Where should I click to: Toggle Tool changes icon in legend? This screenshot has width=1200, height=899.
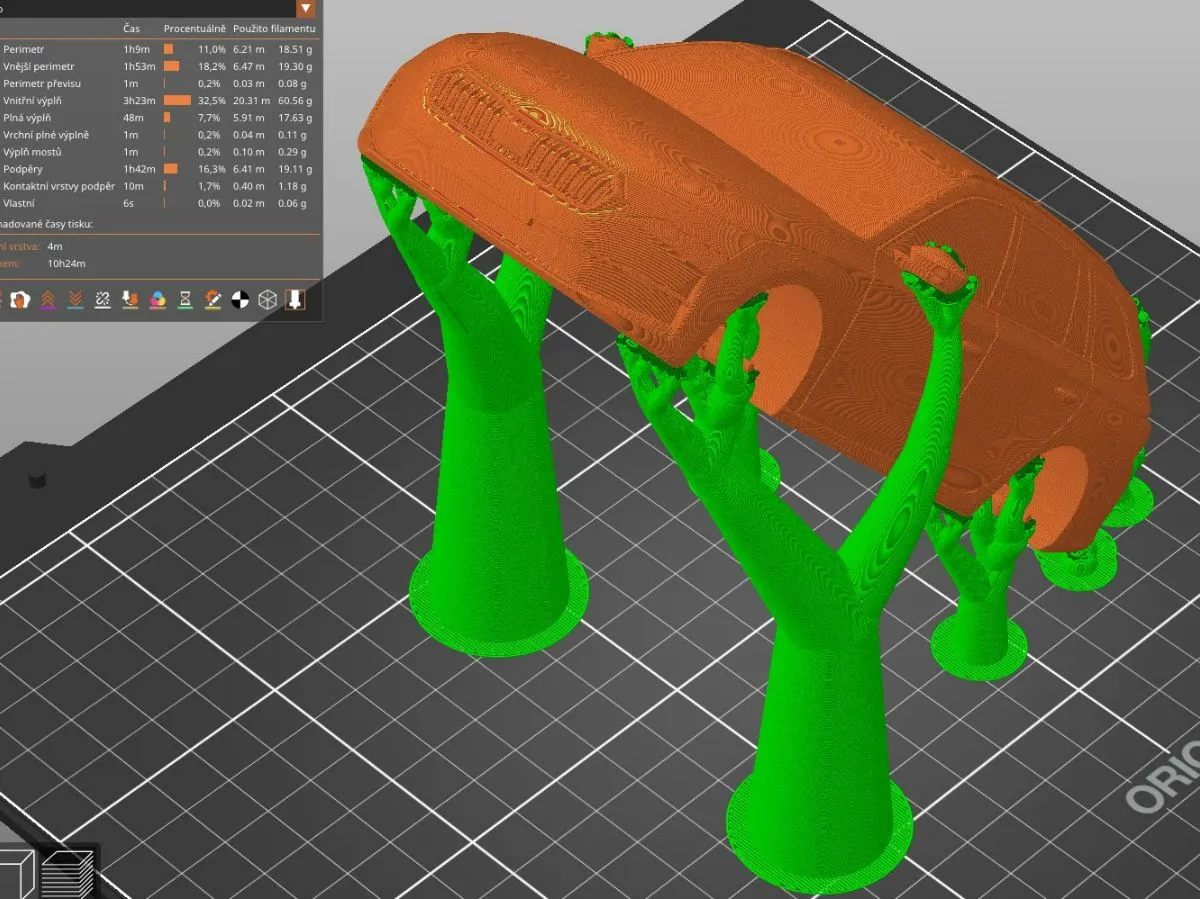coord(130,299)
